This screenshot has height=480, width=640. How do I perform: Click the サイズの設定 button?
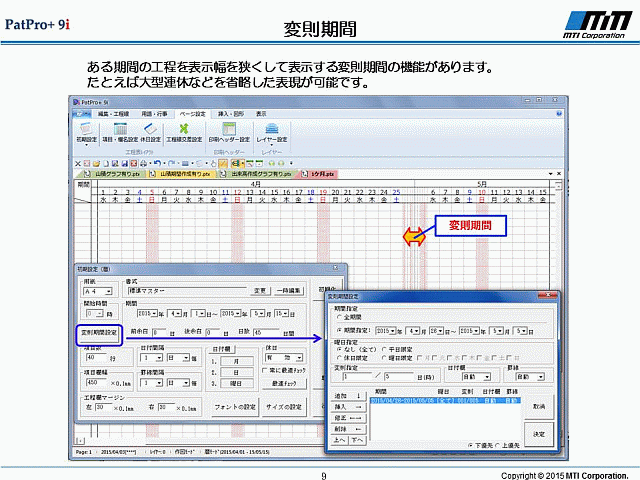click(x=284, y=407)
